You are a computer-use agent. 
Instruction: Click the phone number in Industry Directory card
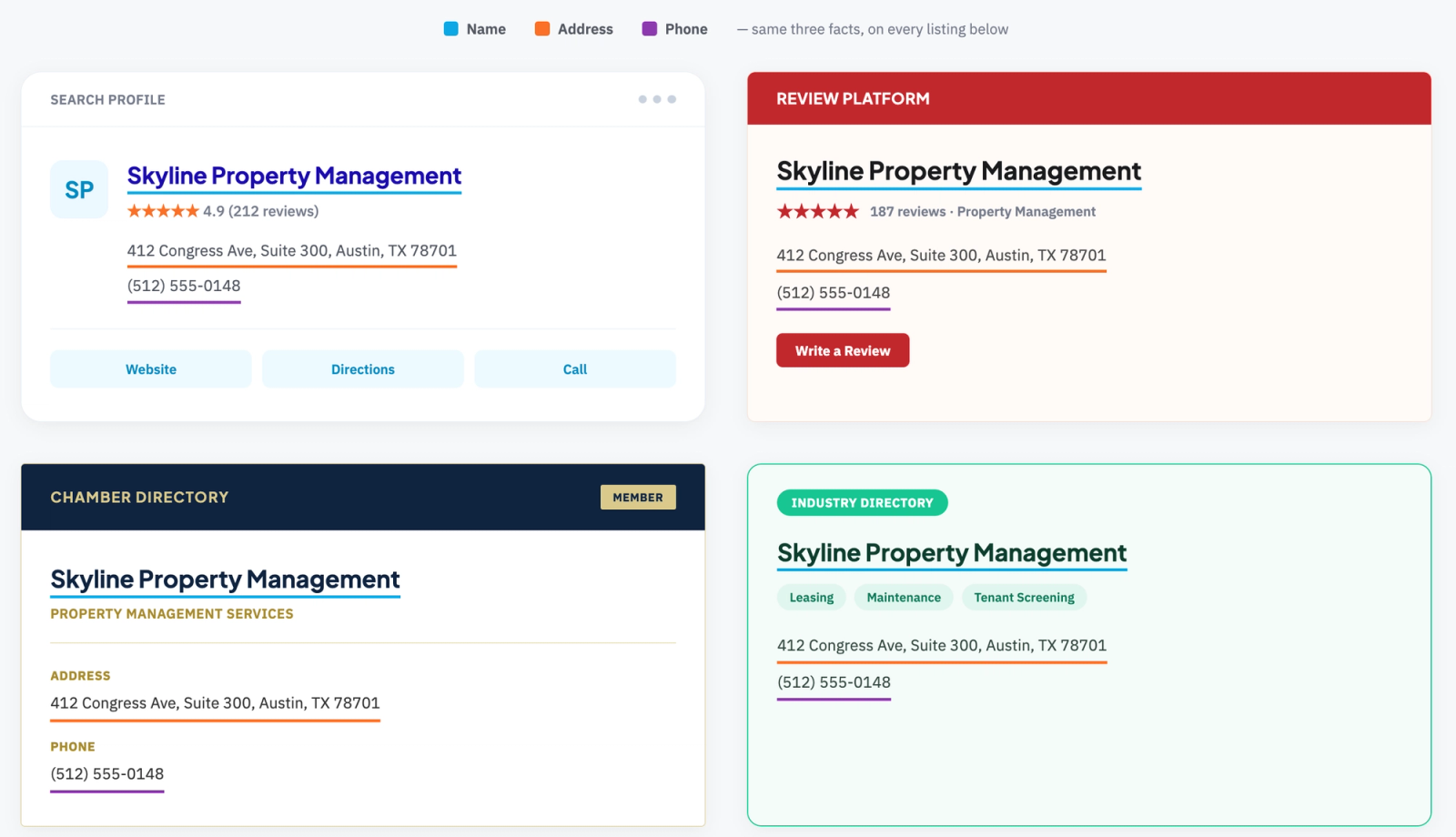(834, 682)
